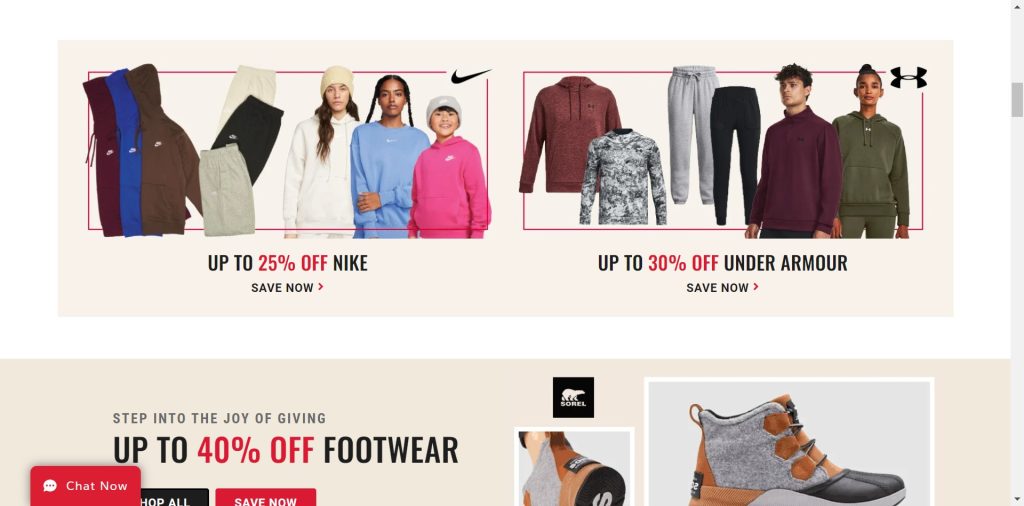Click the Up to 25% Off Nike heading

pyautogui.click(x=287, y=262)
